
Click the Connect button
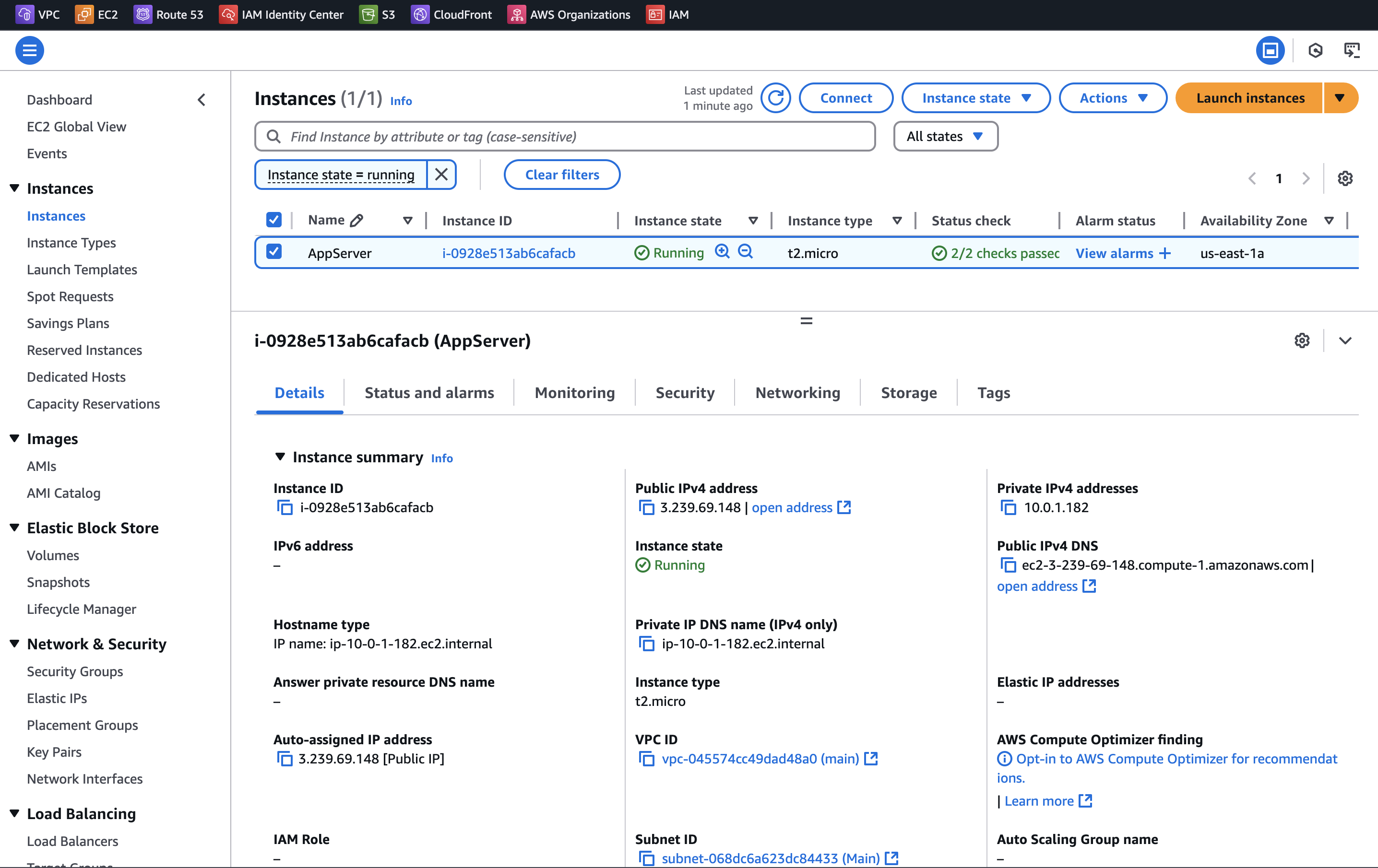846,98
